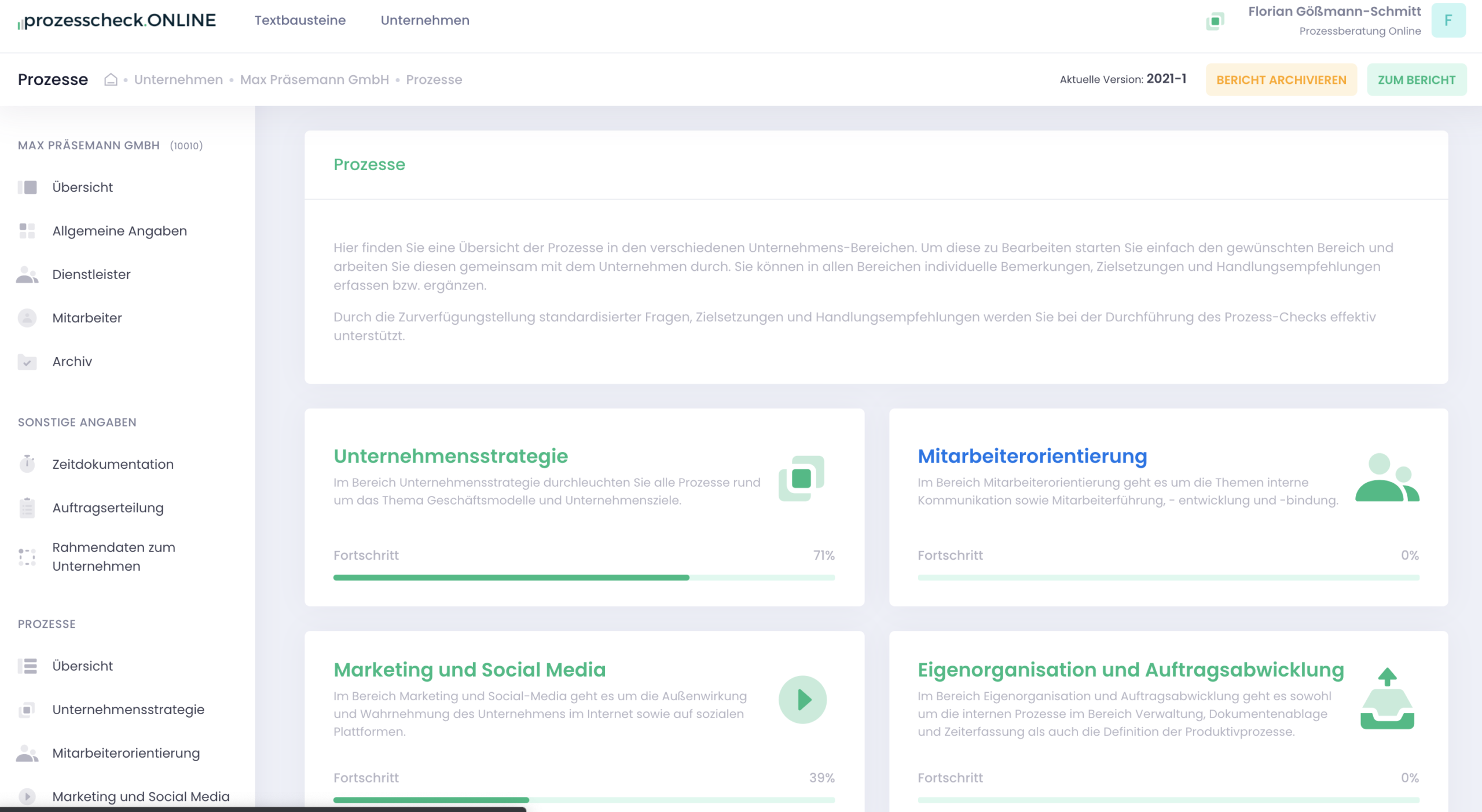This screenshot has width=1482, height=812.
Task: Open Prozesse Übersicht list icon
Action: 27,666
